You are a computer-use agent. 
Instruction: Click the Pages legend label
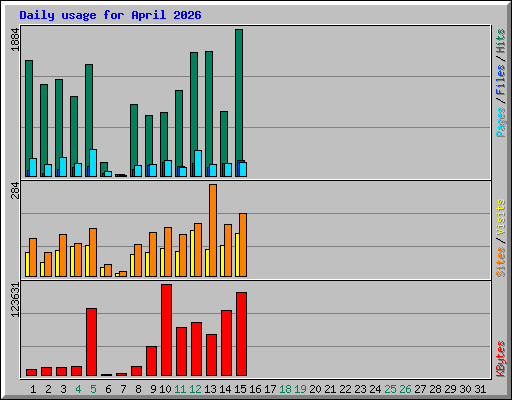pyautogui.click(x=500, y=122)
